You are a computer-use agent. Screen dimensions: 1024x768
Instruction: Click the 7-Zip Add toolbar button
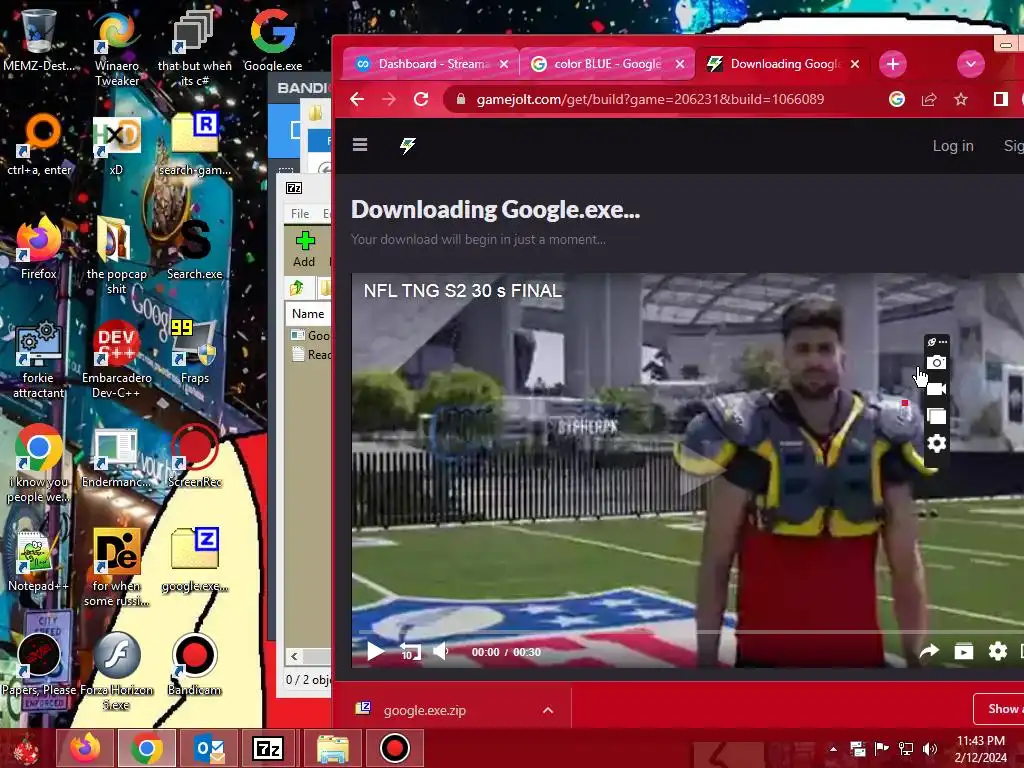pos(304,249)
